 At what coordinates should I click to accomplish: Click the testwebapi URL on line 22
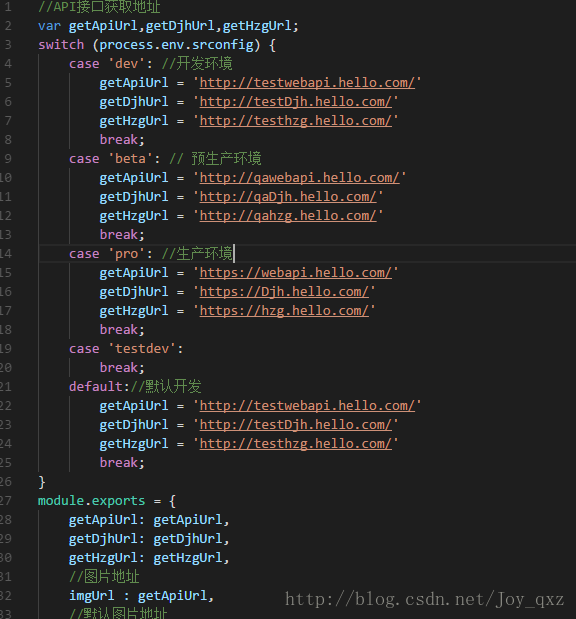307,406
